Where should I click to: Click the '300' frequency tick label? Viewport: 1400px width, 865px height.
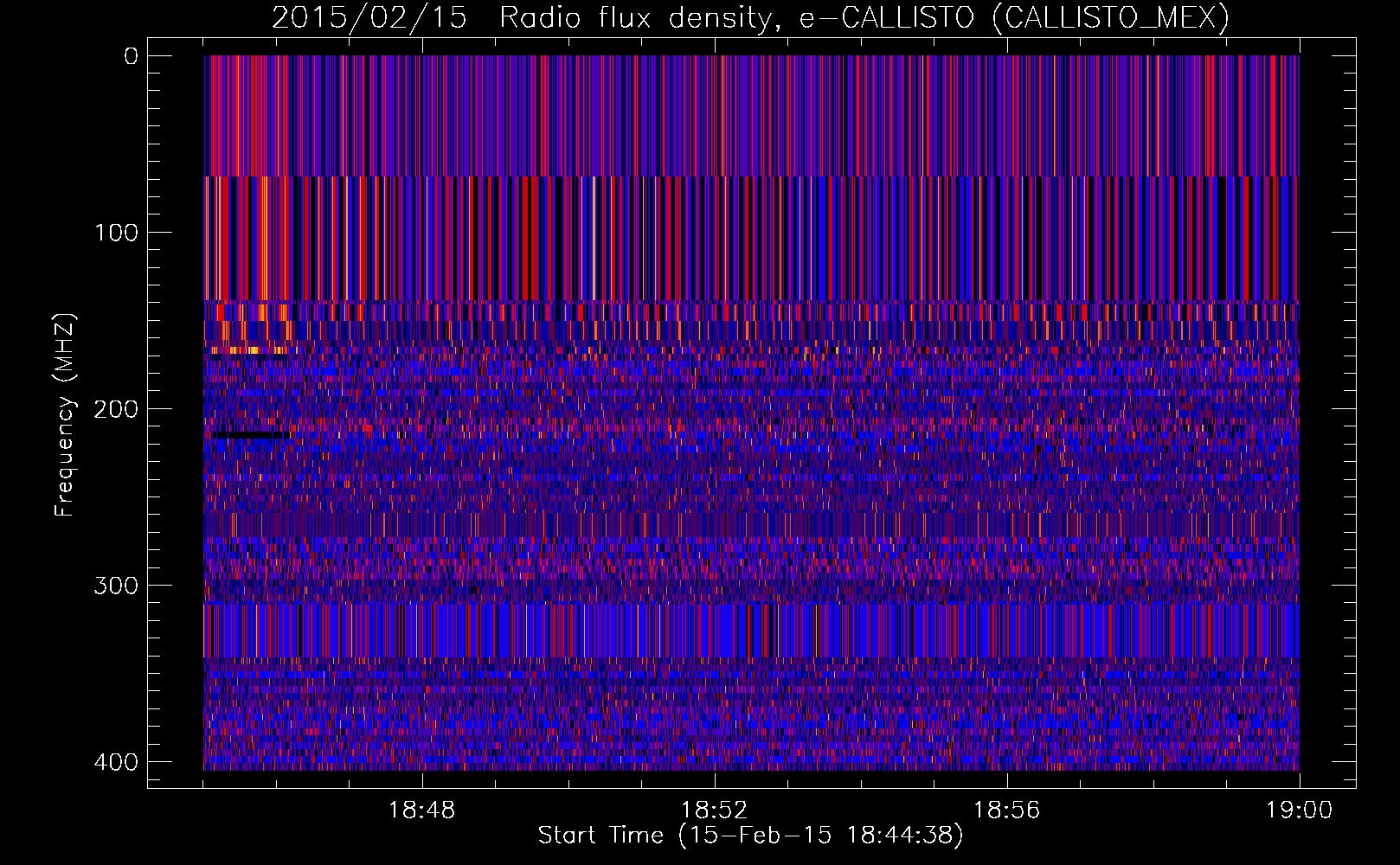pyautogui.click(x=115, y=586)
